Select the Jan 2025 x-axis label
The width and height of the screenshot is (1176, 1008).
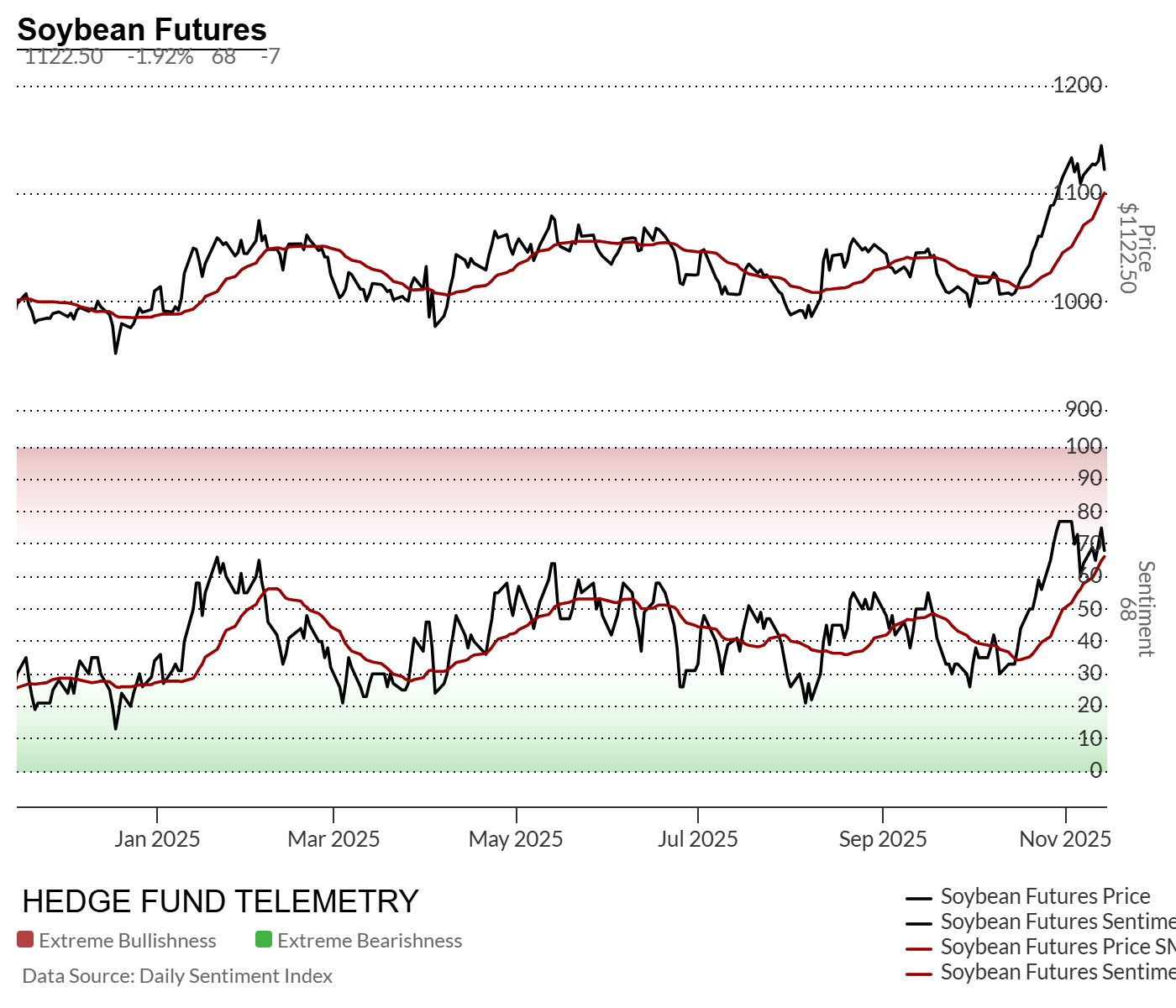coord(157,839)
